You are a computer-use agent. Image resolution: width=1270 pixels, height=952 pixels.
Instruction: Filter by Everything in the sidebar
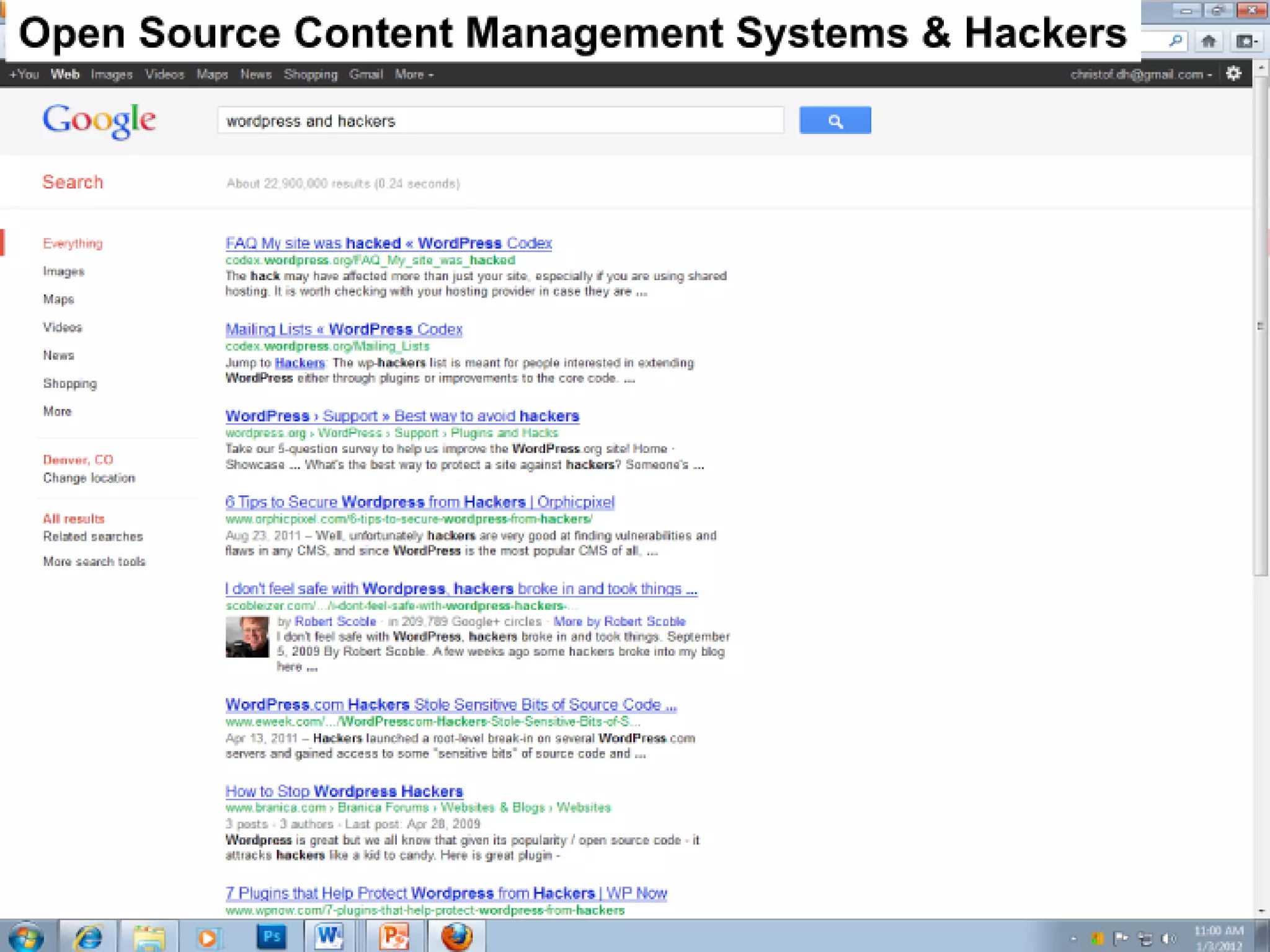click(73, 244)
